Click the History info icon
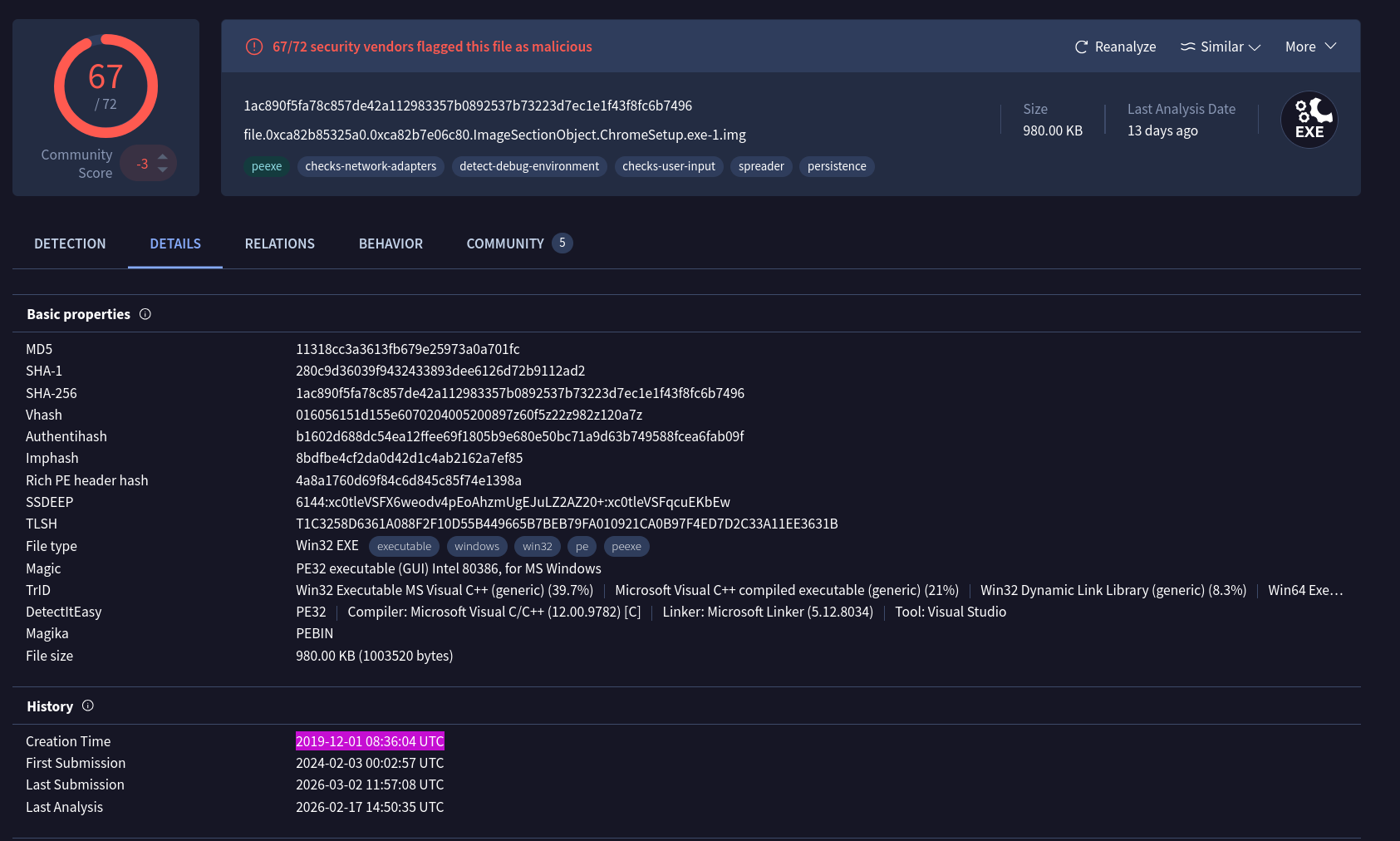Viewport: 1400px width, 841px height. pyautogui.click(x=88, y=706)
